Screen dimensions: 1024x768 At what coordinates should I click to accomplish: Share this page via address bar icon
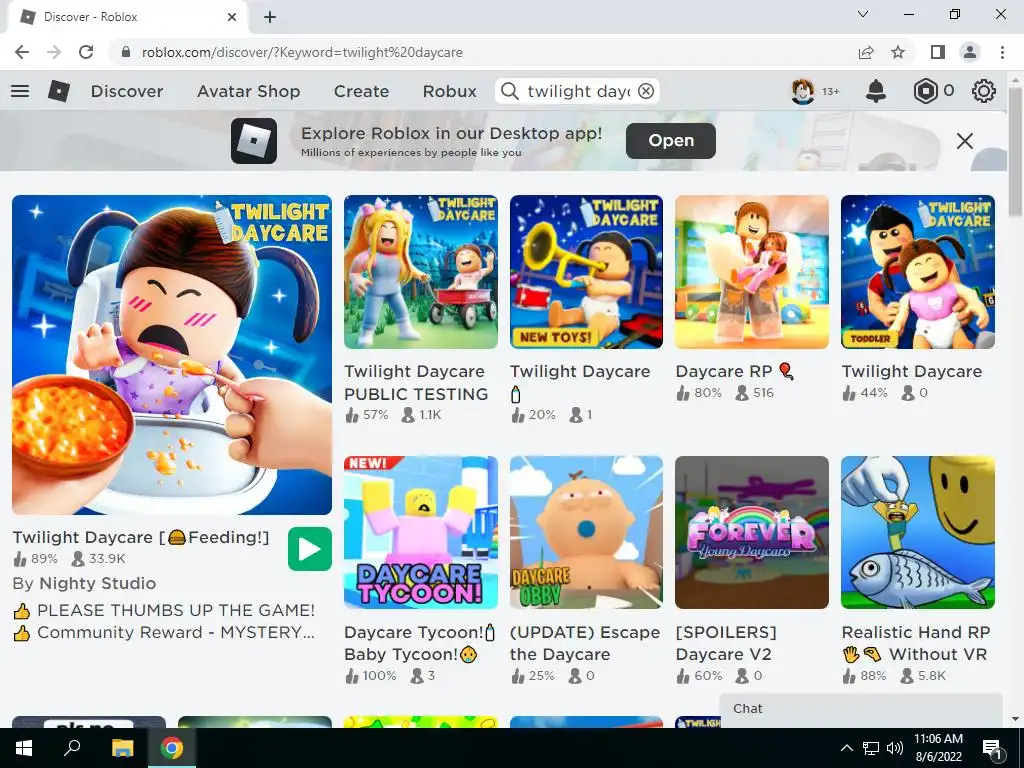866,52
